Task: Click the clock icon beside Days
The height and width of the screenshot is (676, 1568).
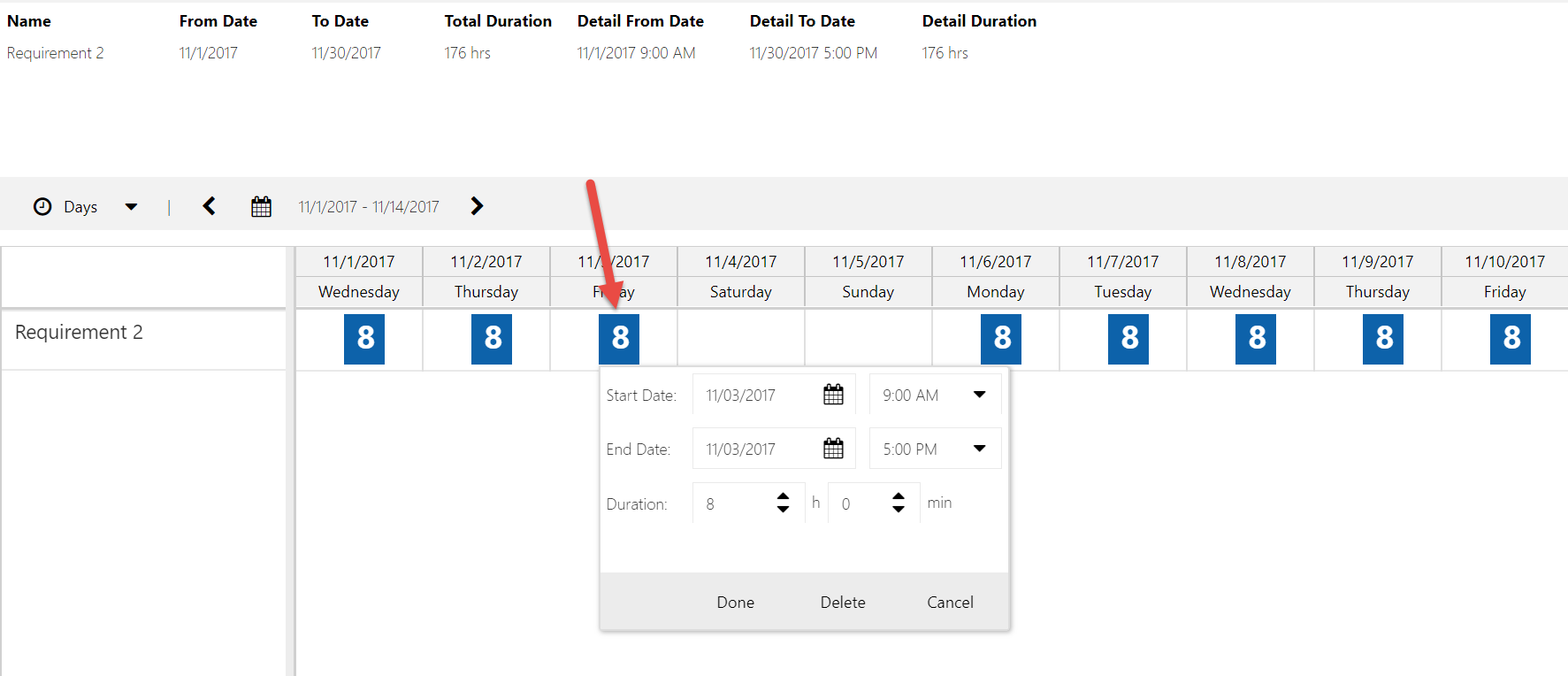Action: coord(42,207)
